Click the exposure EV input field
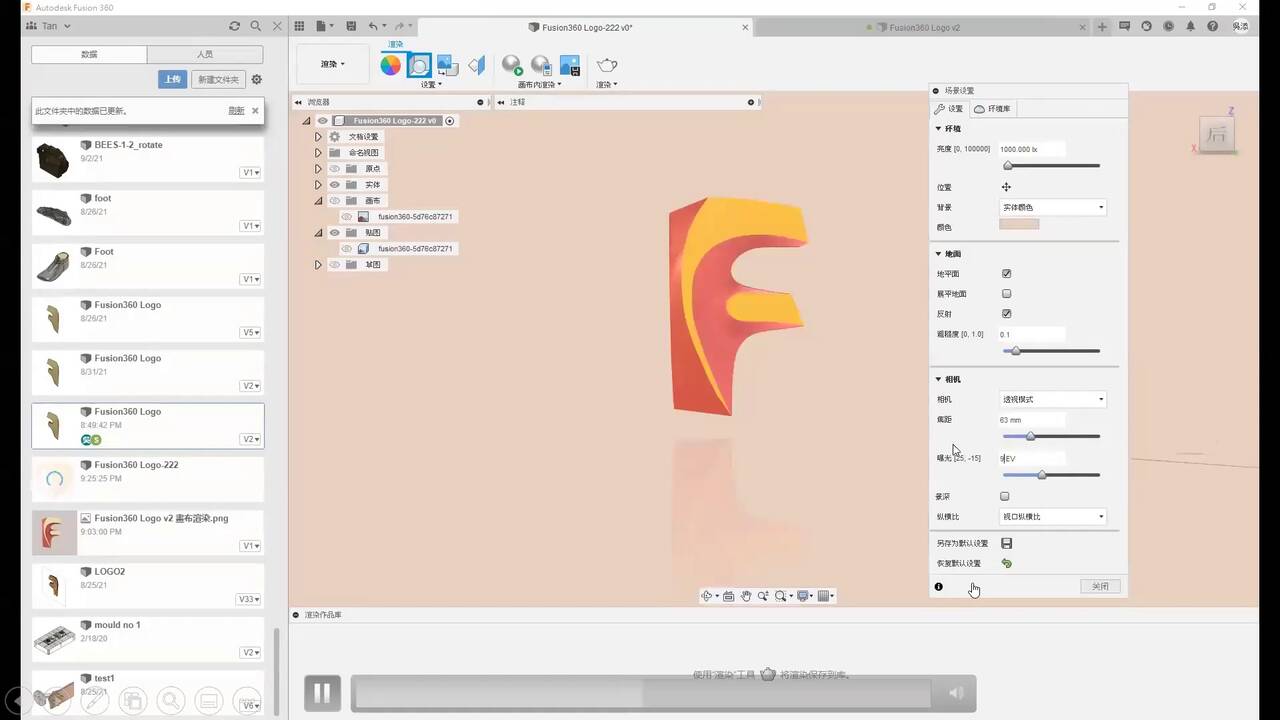Screen dimensions: 1280x720 pos(1031,458)
